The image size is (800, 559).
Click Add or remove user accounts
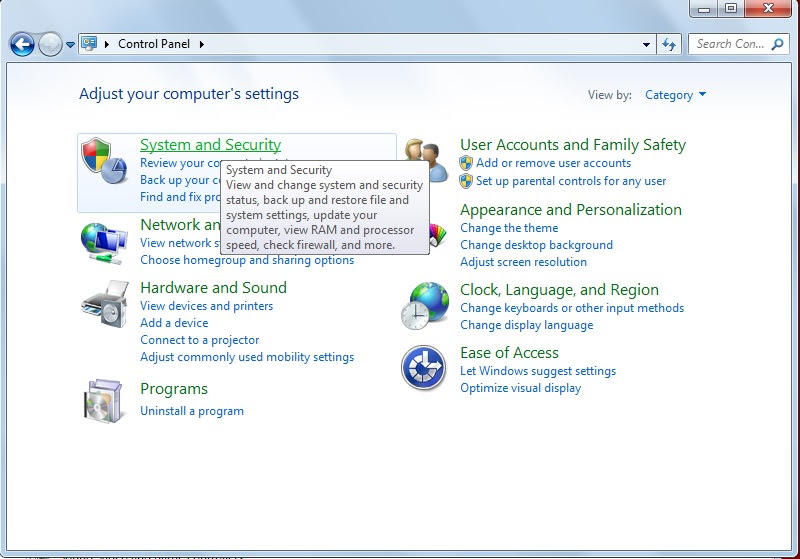(x=553, y=163)
